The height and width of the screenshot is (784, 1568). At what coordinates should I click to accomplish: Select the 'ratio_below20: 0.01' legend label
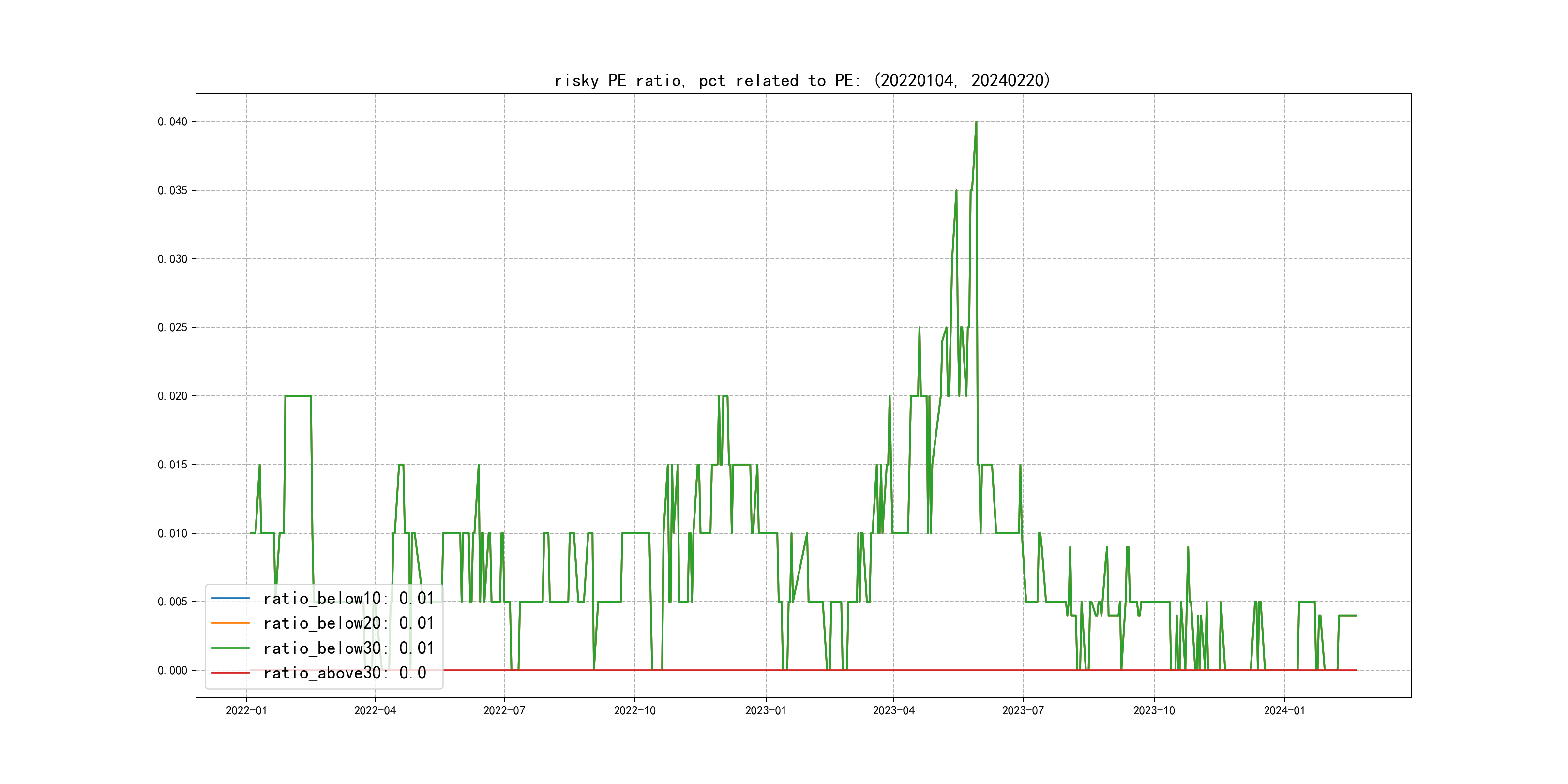[x=348, y=623]
